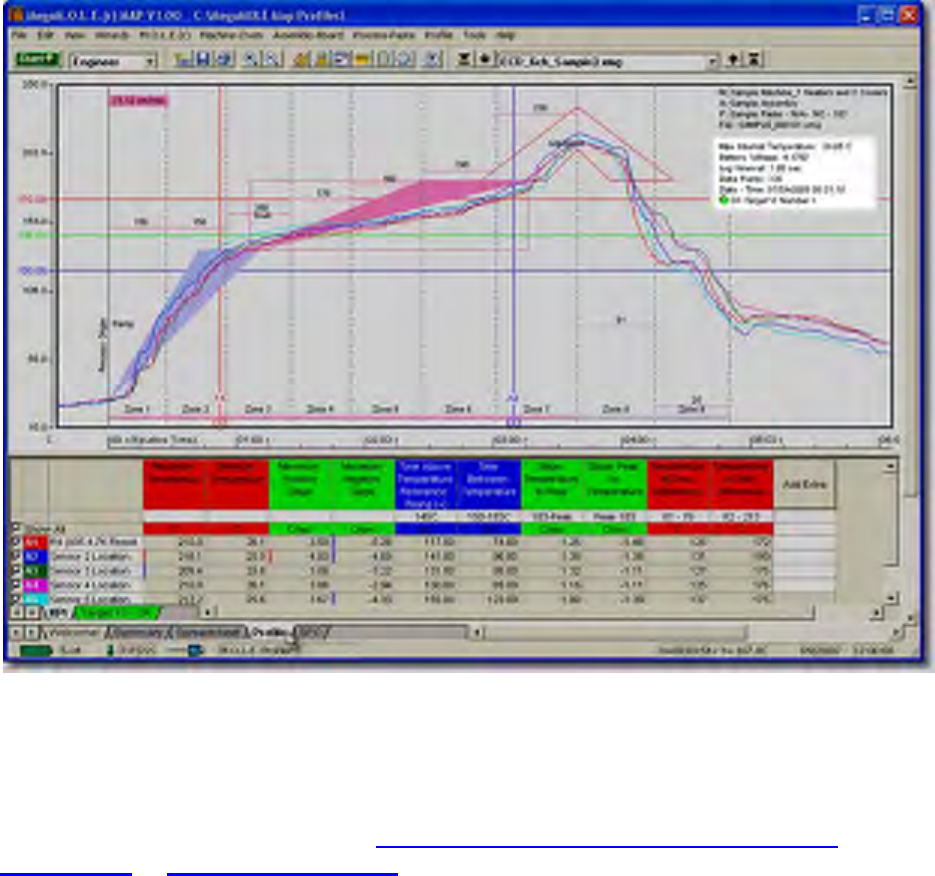Click the Zone 5 label on the chart

[385, 409]
